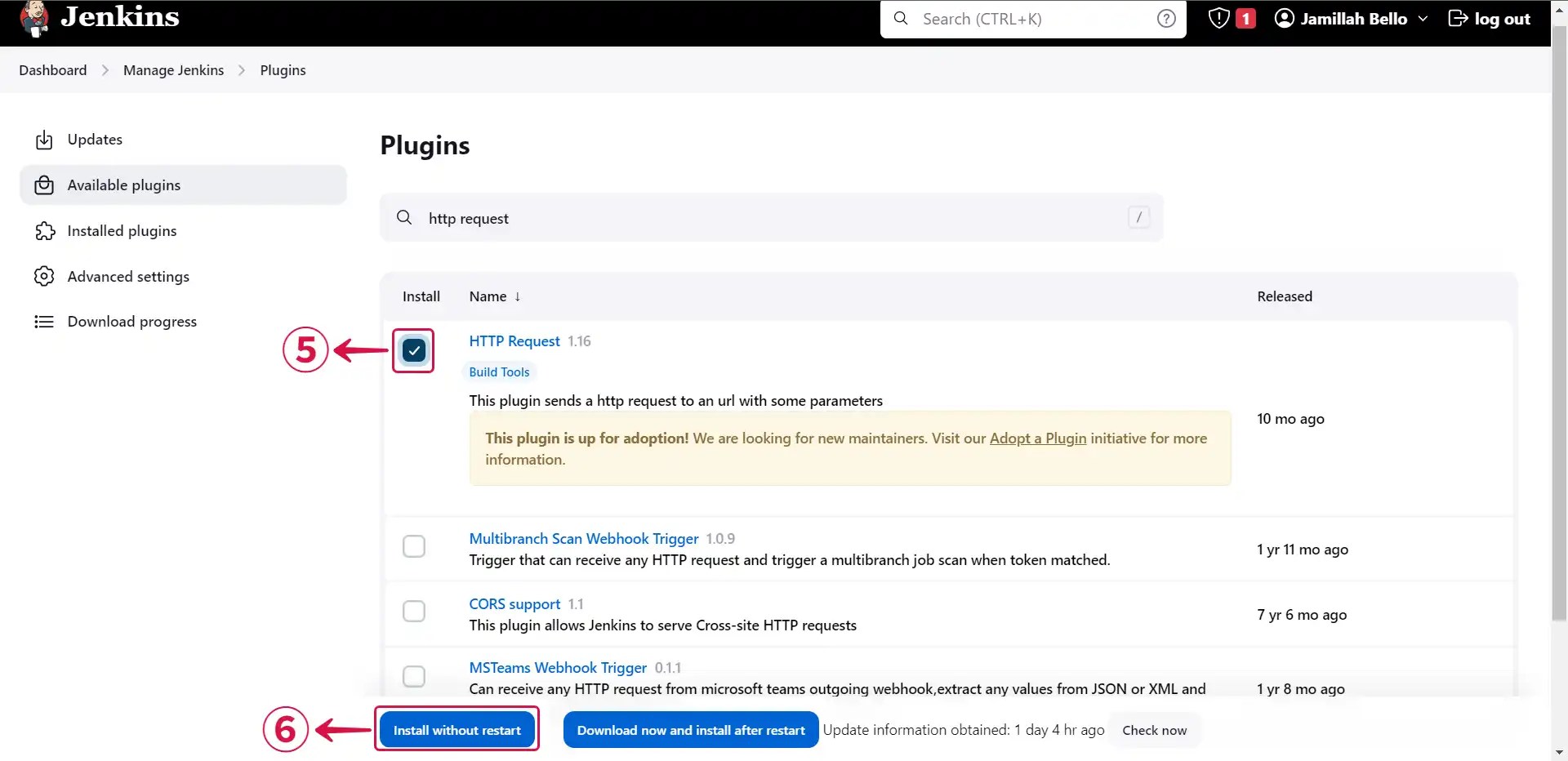Click the Install without restart button
This screenshot has width=1568, height=761.
coord(457,729)
